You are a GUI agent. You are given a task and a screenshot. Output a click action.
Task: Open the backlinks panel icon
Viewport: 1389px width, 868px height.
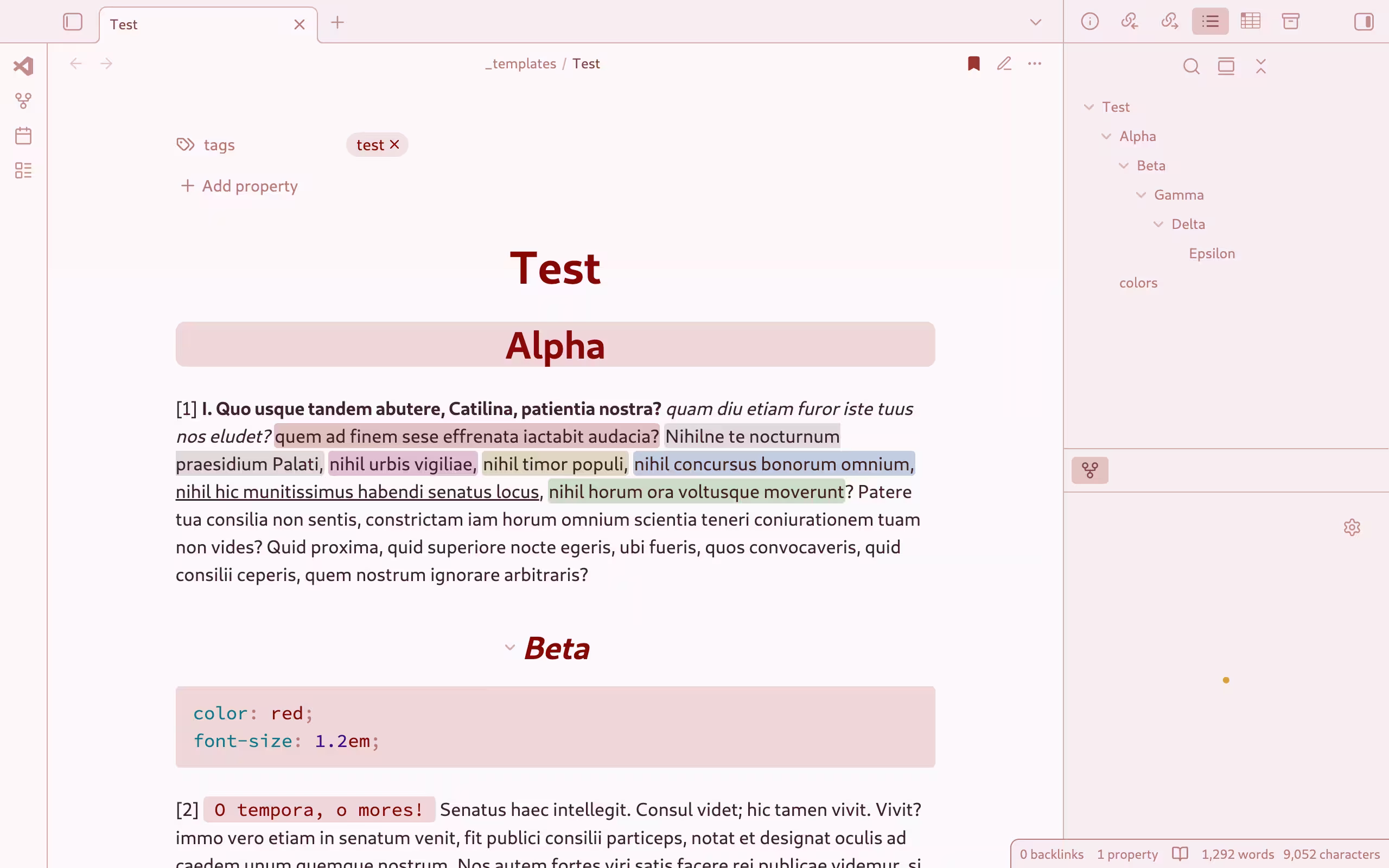[x=1130, y=22]
